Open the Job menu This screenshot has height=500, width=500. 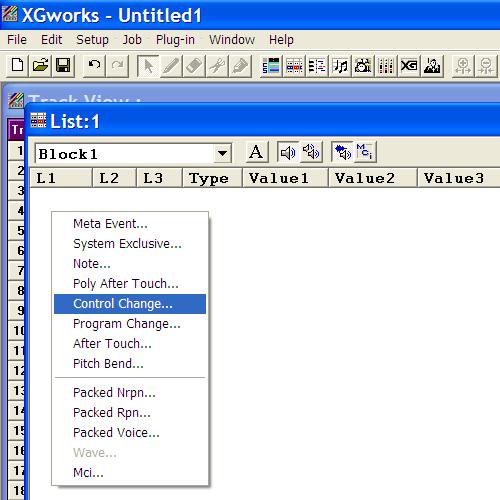pyautogui.click(x=132, y=40)
